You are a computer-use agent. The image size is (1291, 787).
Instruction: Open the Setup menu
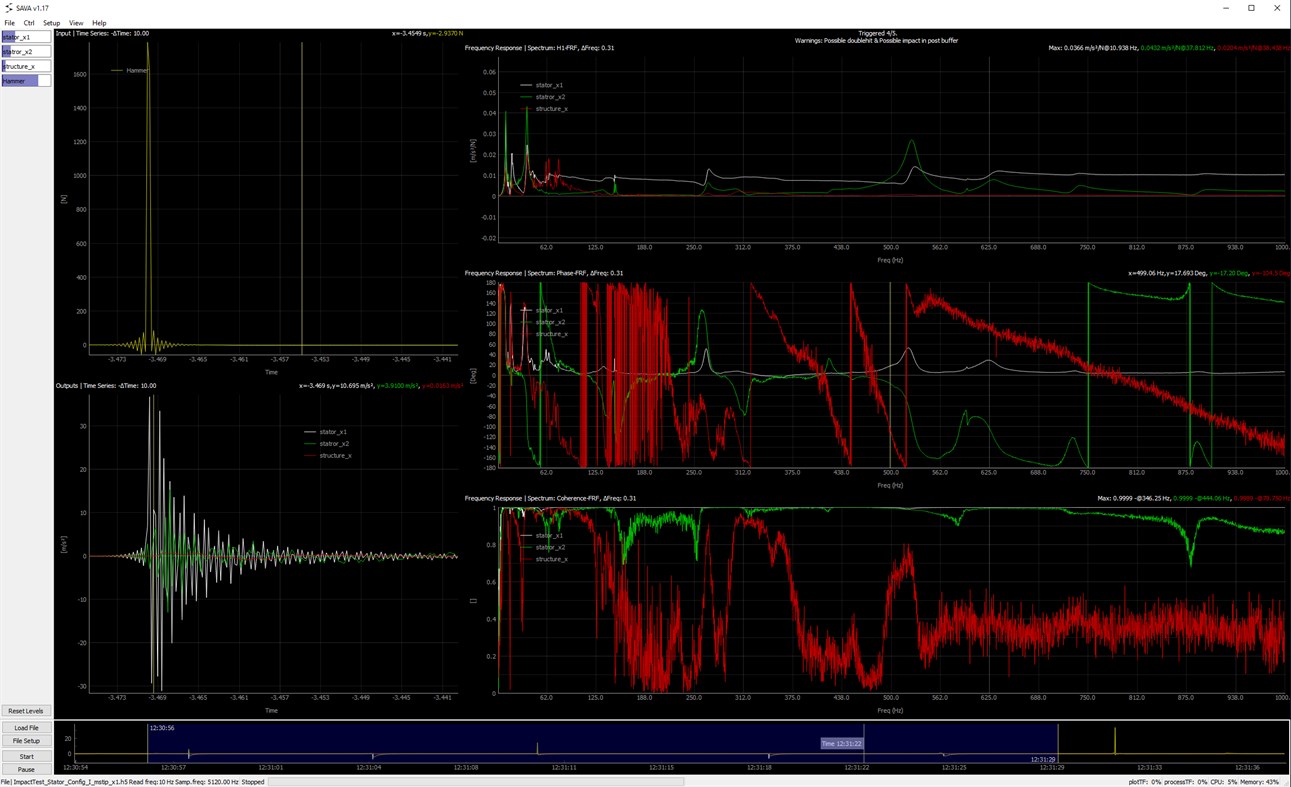(51, 23)
